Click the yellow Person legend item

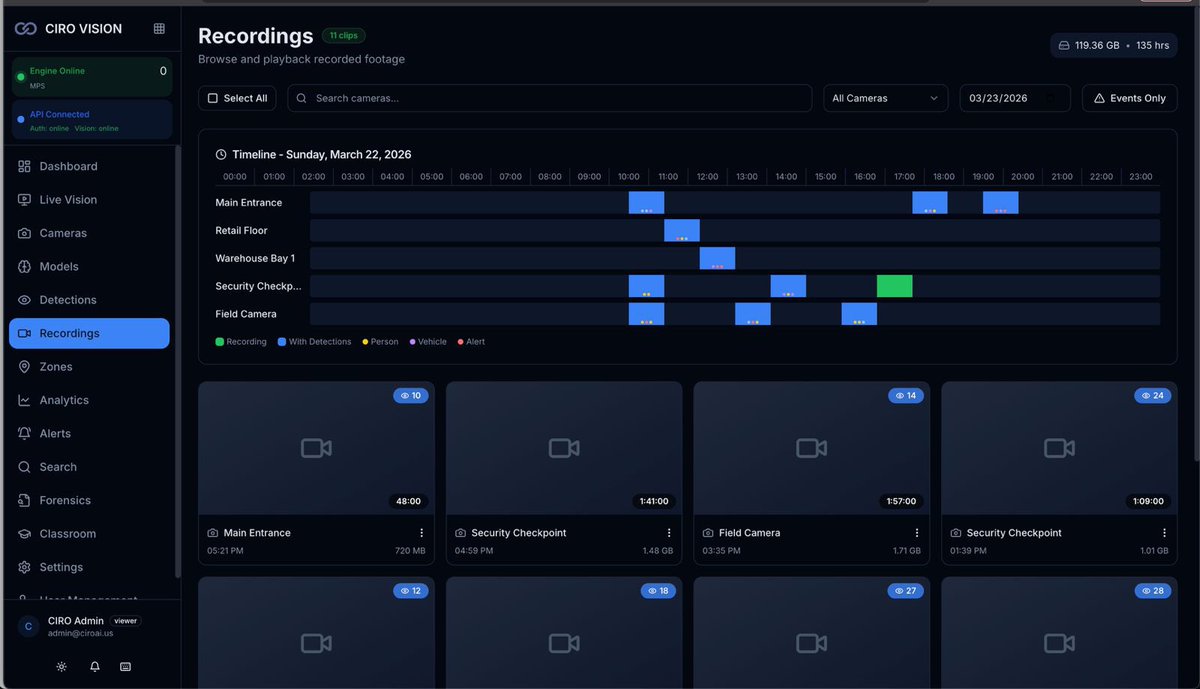[380, 342]
